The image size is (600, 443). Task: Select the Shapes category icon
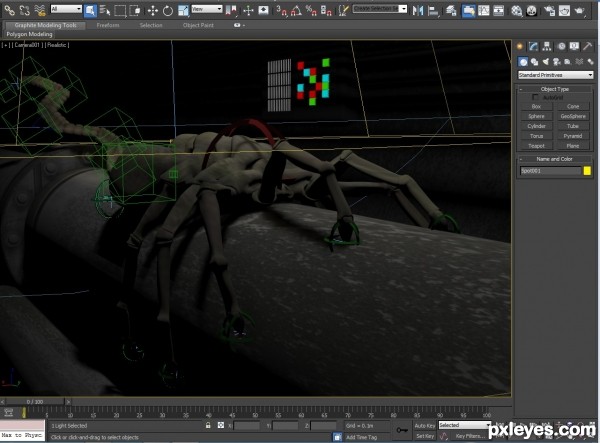tap(535, 62)
